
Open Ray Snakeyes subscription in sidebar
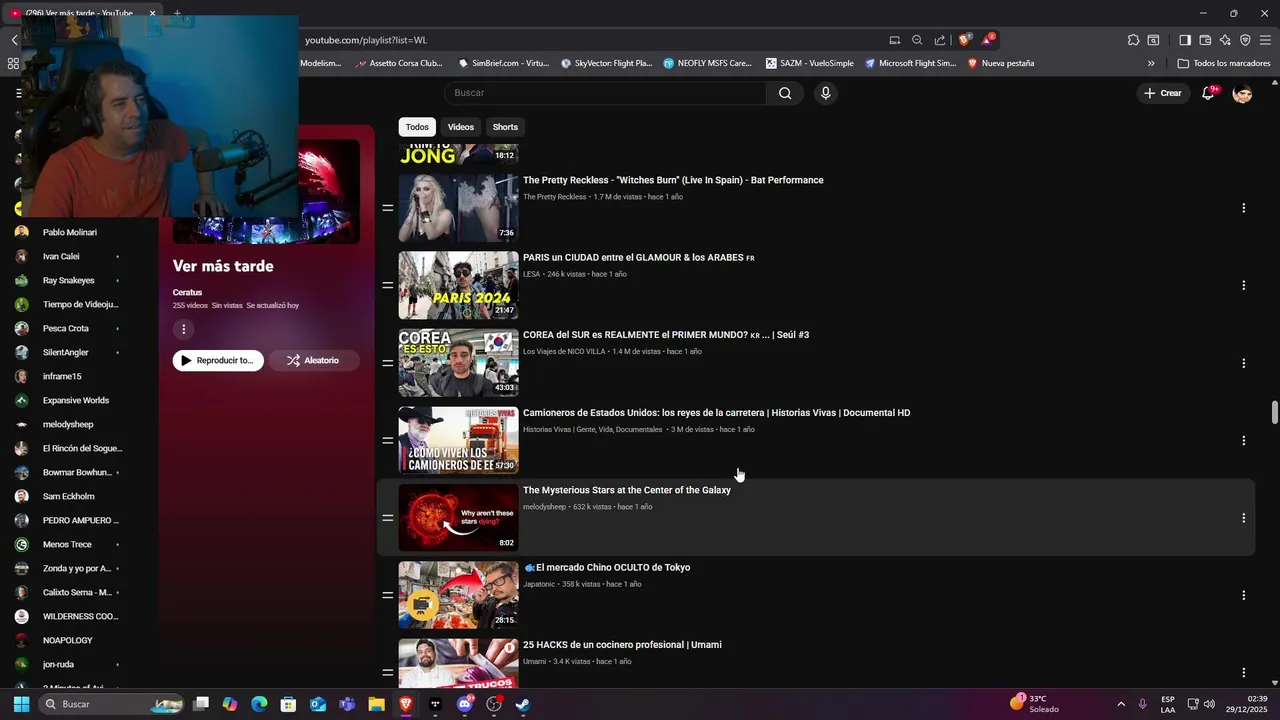(68, 280)
